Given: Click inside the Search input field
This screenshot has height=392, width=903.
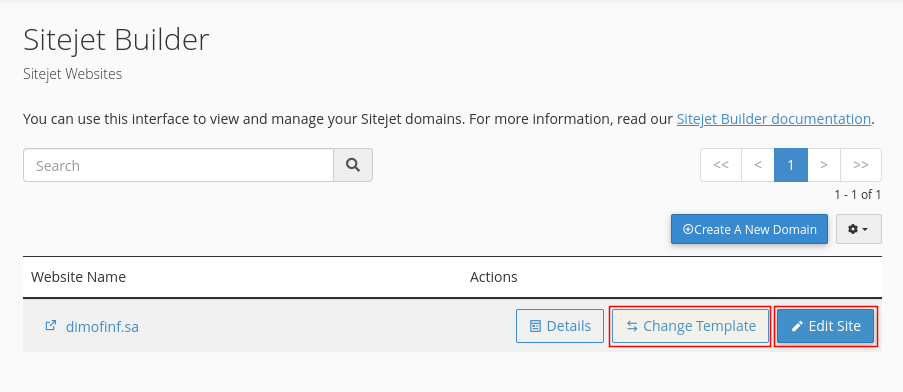Looking at the screenshot, I should tap(179, 165).
